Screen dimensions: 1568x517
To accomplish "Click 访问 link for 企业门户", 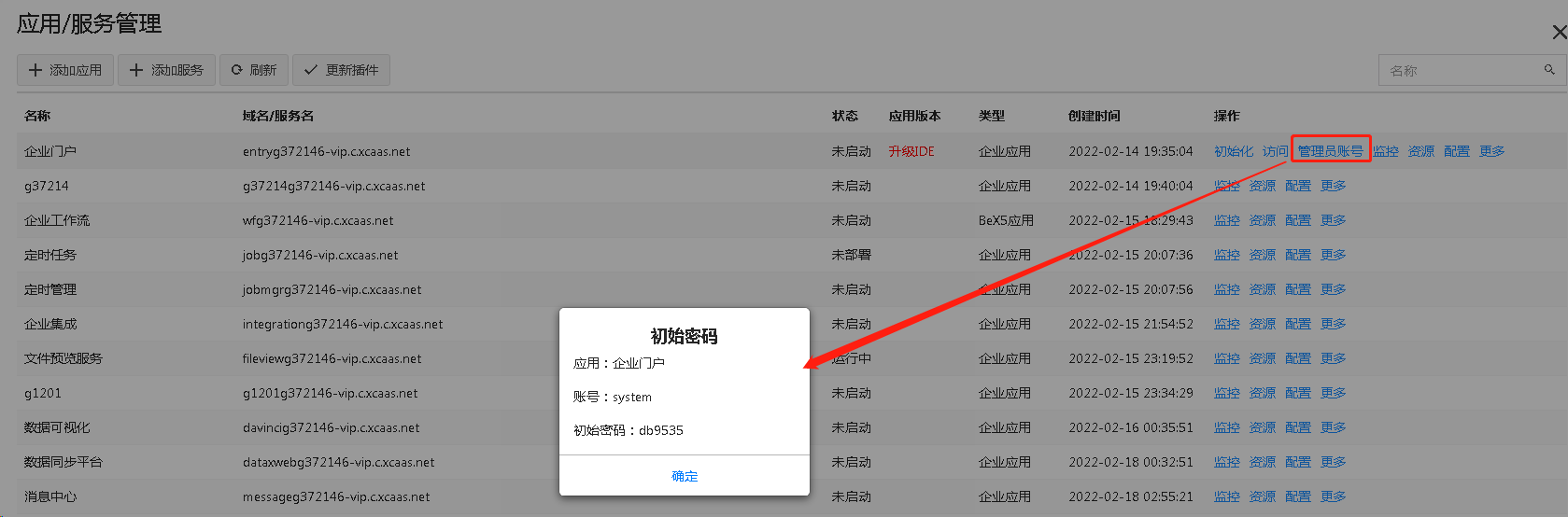I will (1275, 151).
